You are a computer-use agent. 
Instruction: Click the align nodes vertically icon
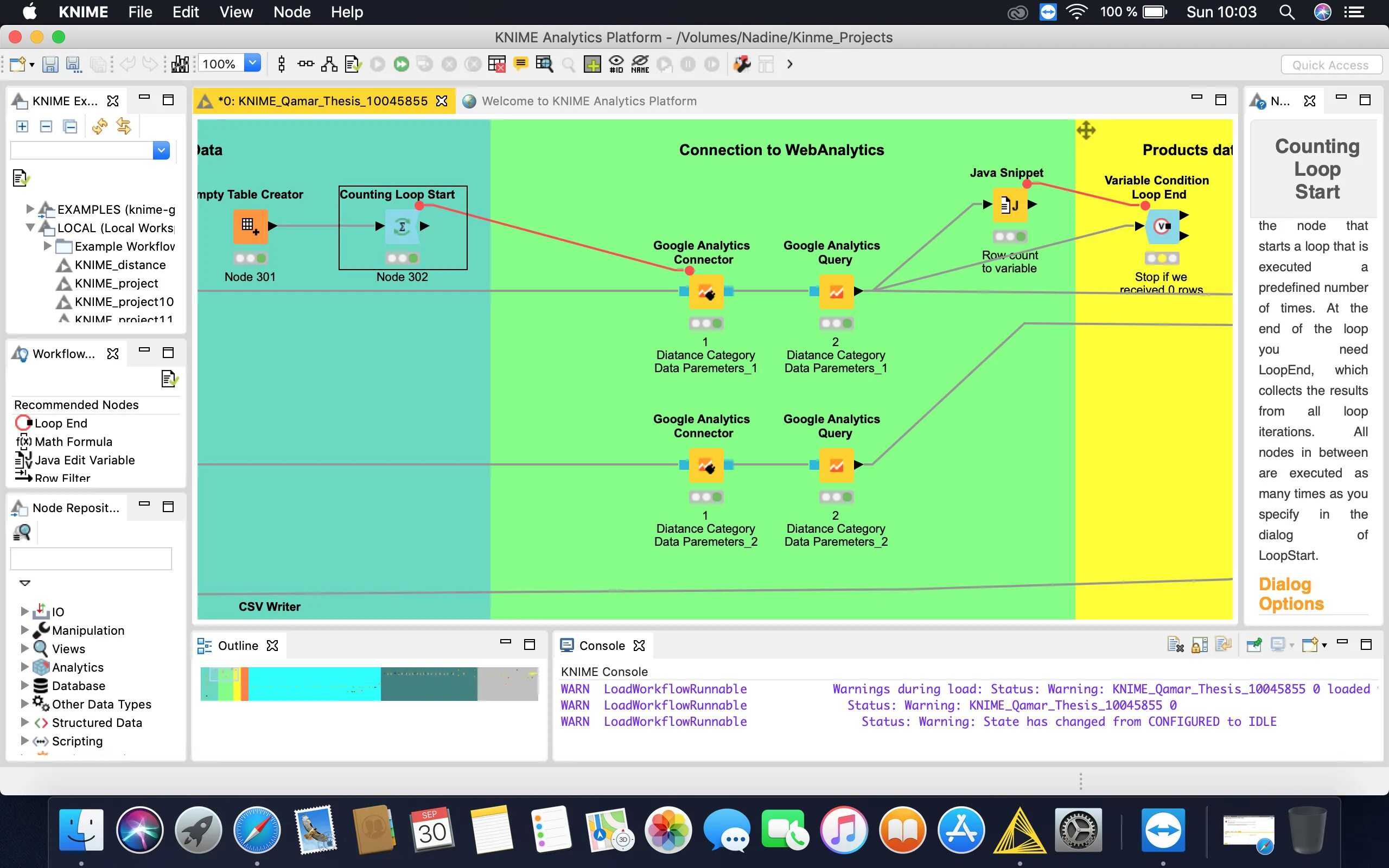(x=281, y=65)
